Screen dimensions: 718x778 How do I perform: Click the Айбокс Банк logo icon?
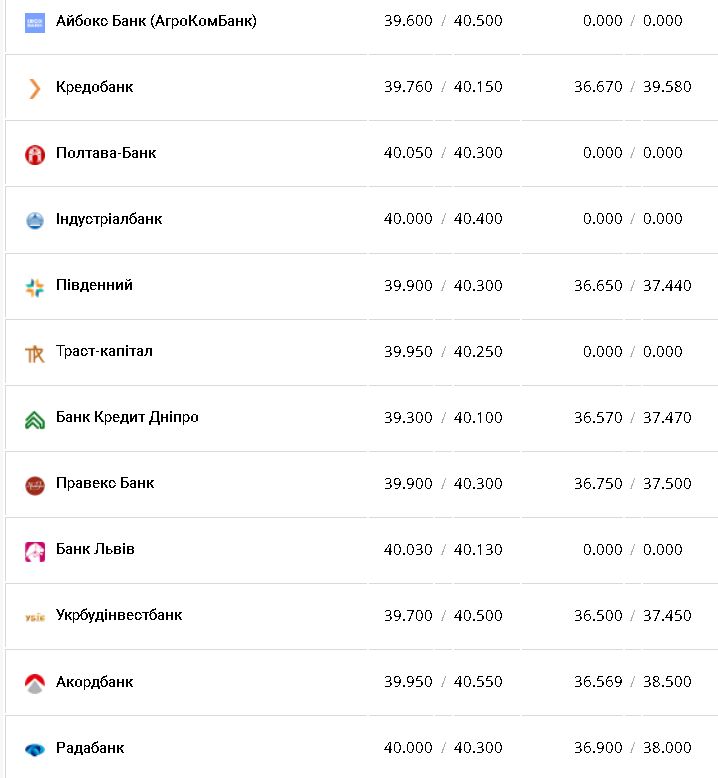pos(35,22)
